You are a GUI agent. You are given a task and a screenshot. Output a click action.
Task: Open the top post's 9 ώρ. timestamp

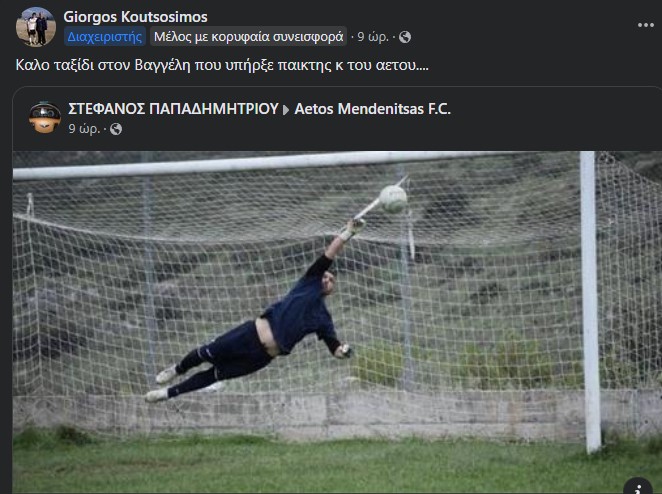coord(373,37)
